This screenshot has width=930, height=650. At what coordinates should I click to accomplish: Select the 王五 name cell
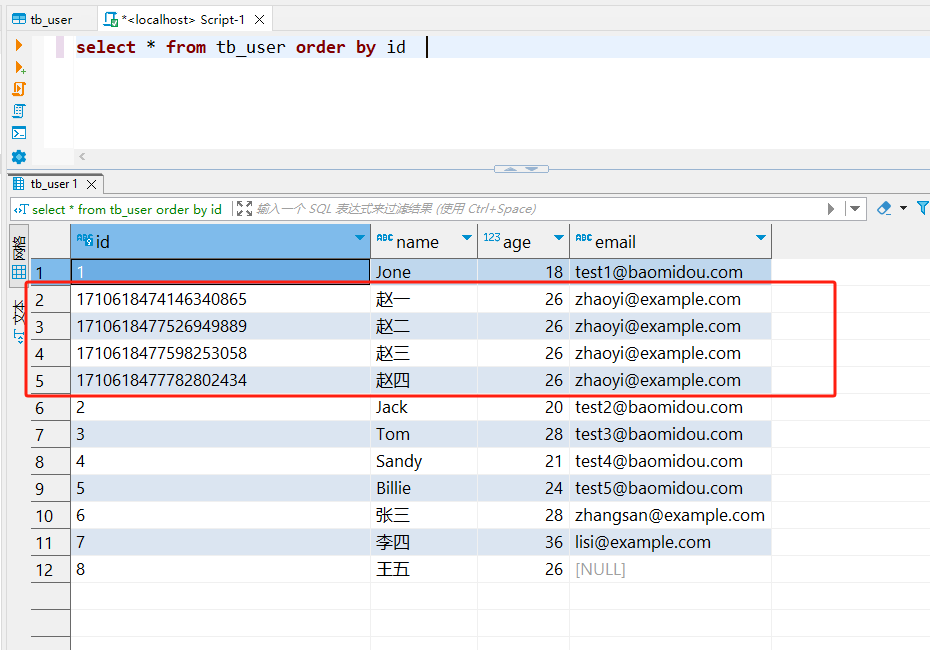[423, 569]
